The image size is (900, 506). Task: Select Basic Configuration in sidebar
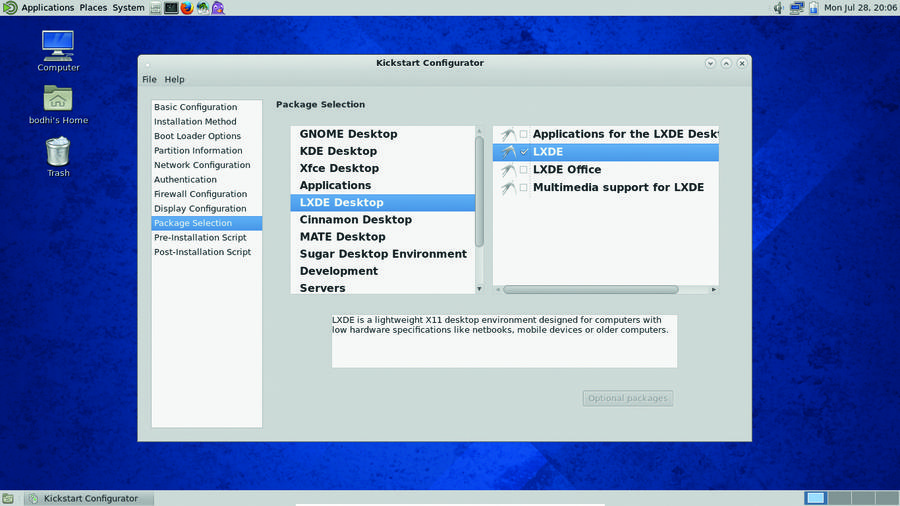pyautogui.click(x=207, y=107)
